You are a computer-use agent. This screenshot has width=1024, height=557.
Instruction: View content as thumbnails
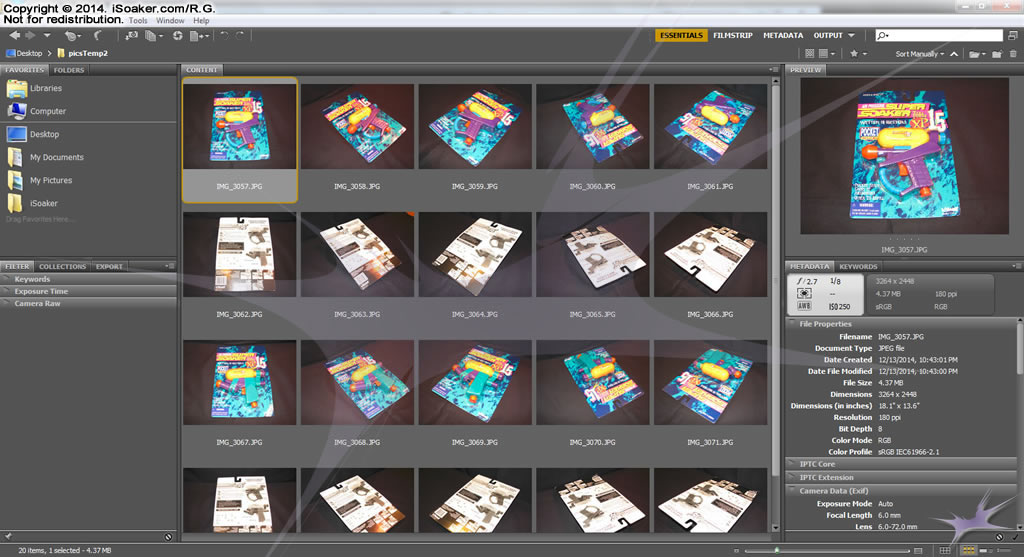968,550
